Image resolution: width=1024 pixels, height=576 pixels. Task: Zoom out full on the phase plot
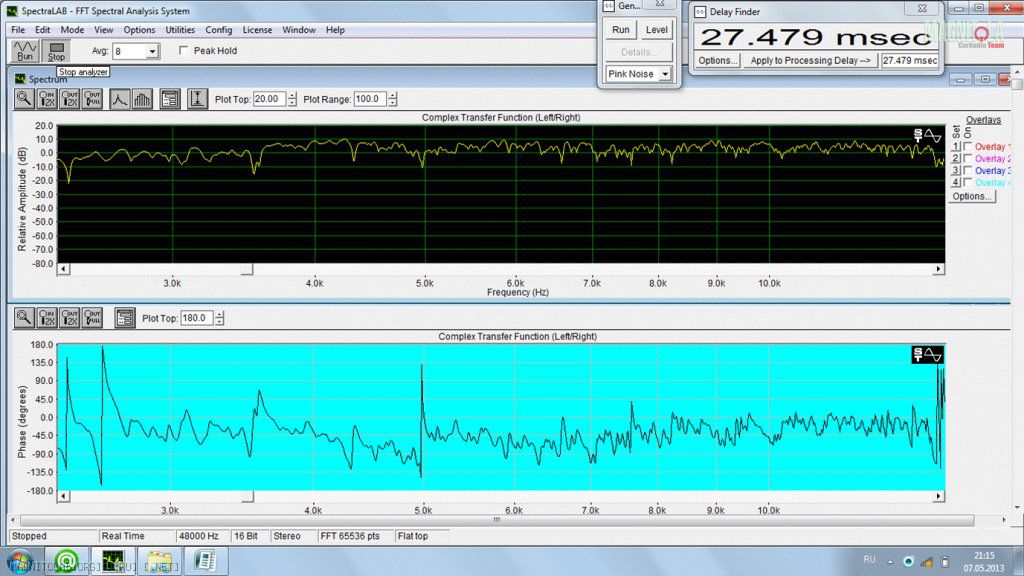coord(92,318)
